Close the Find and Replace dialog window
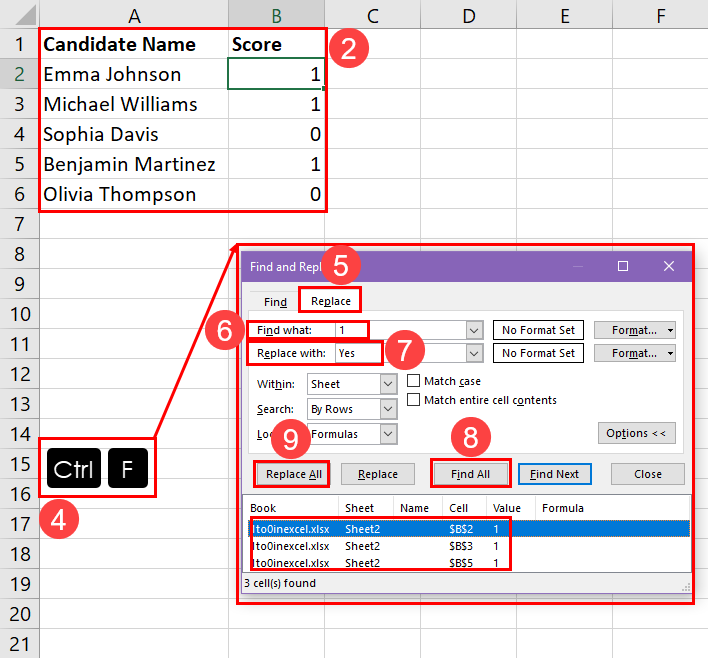The width and height of the screenshot is (708, 658). pyautogui.click(x=669, y=266)
